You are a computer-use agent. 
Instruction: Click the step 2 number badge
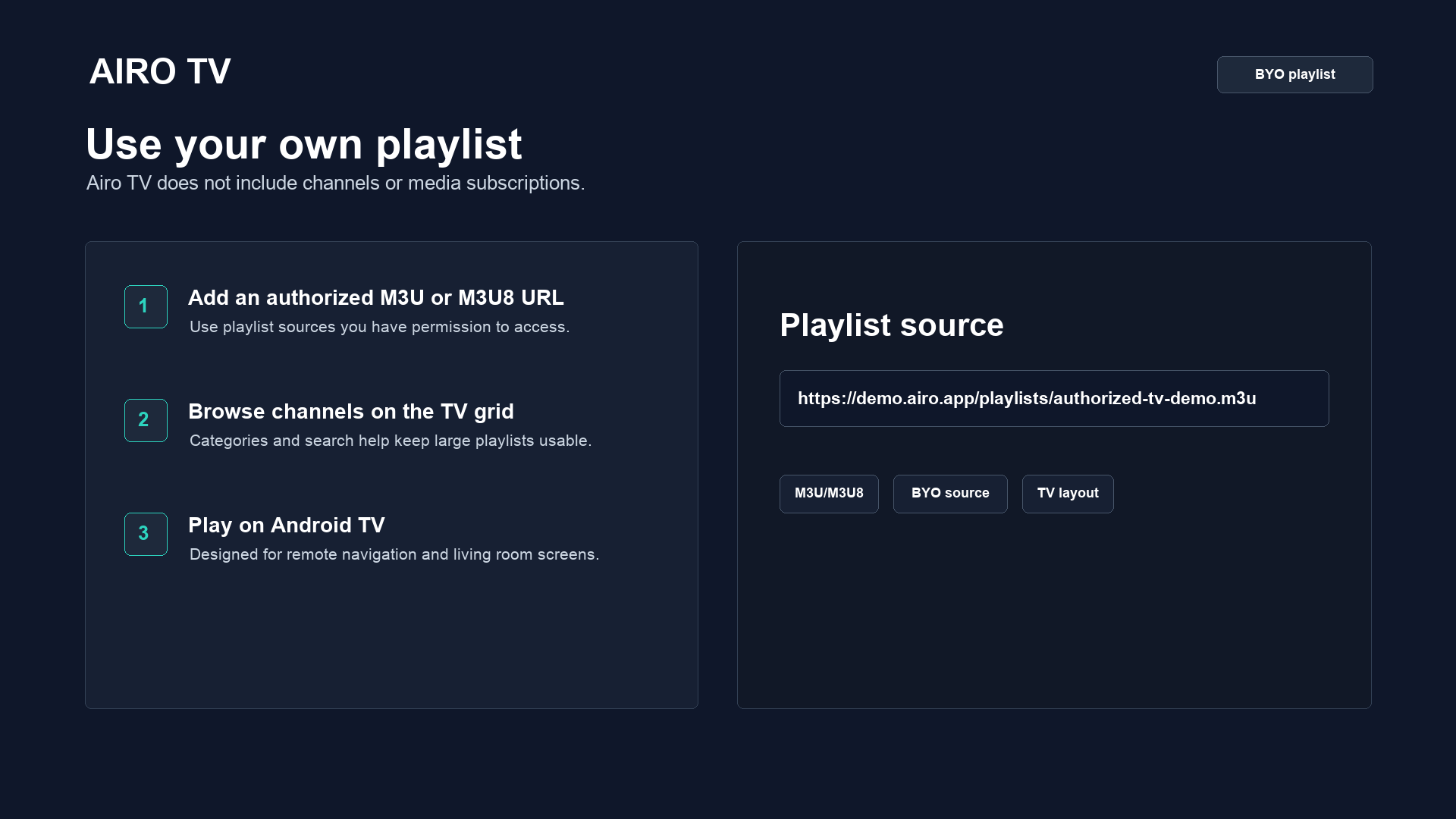pyautogui.click(x=146, y=420)
